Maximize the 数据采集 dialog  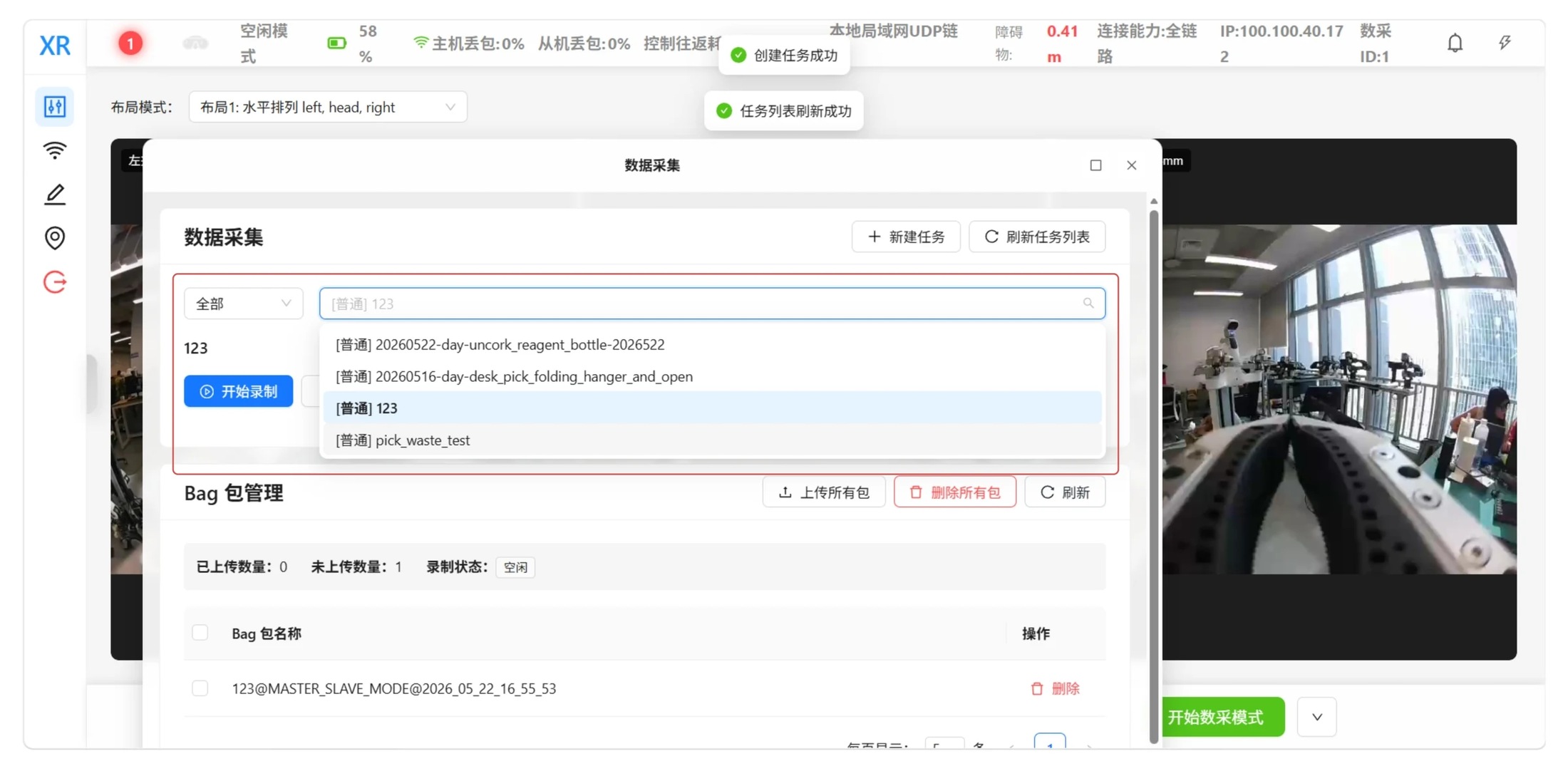(x=1095, y=165)
